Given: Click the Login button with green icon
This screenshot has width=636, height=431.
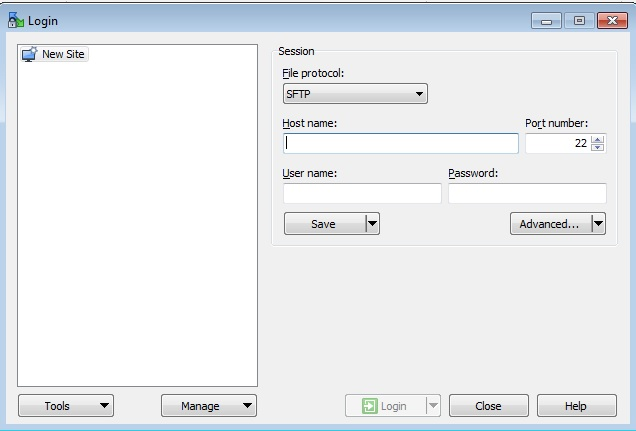Looking at the screenshot, I should pyautogui.click(x=385, y=406).
